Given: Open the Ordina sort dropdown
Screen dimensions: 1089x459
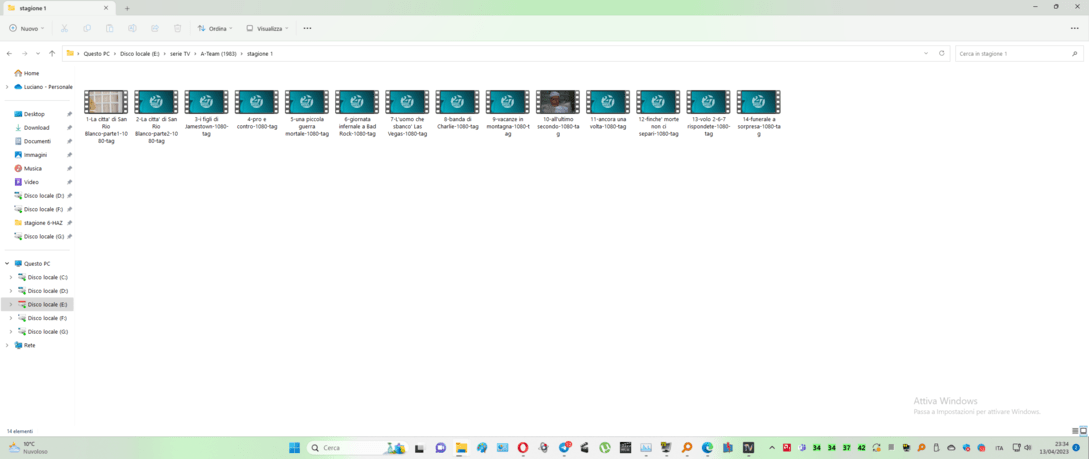Looking at the screenshot, I should point(215,28).
